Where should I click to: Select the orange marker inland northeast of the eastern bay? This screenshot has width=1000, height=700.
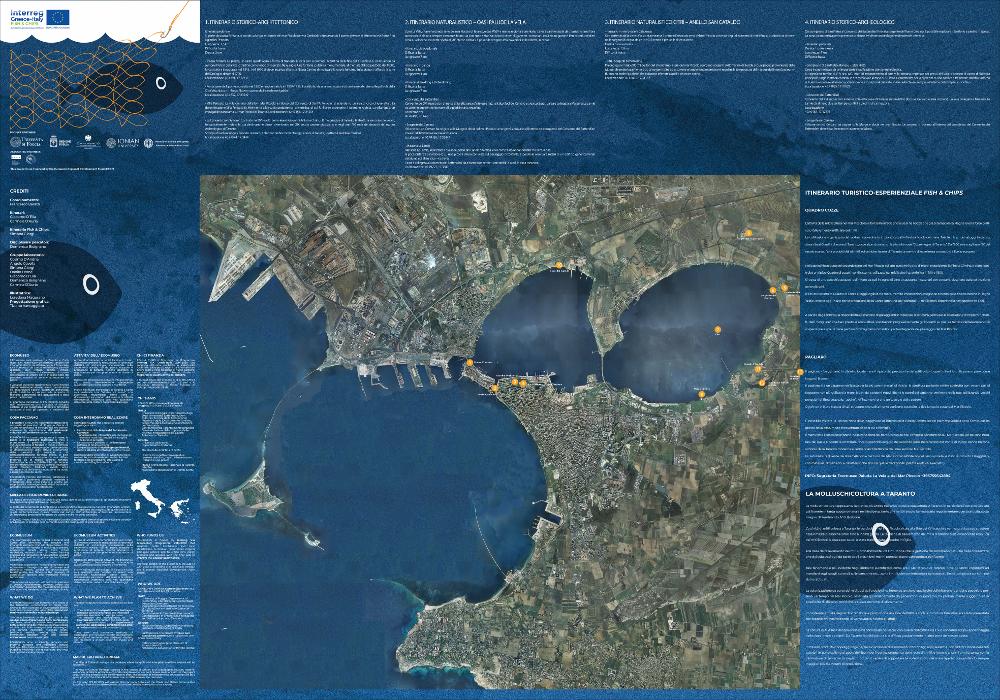click(749, 233)
